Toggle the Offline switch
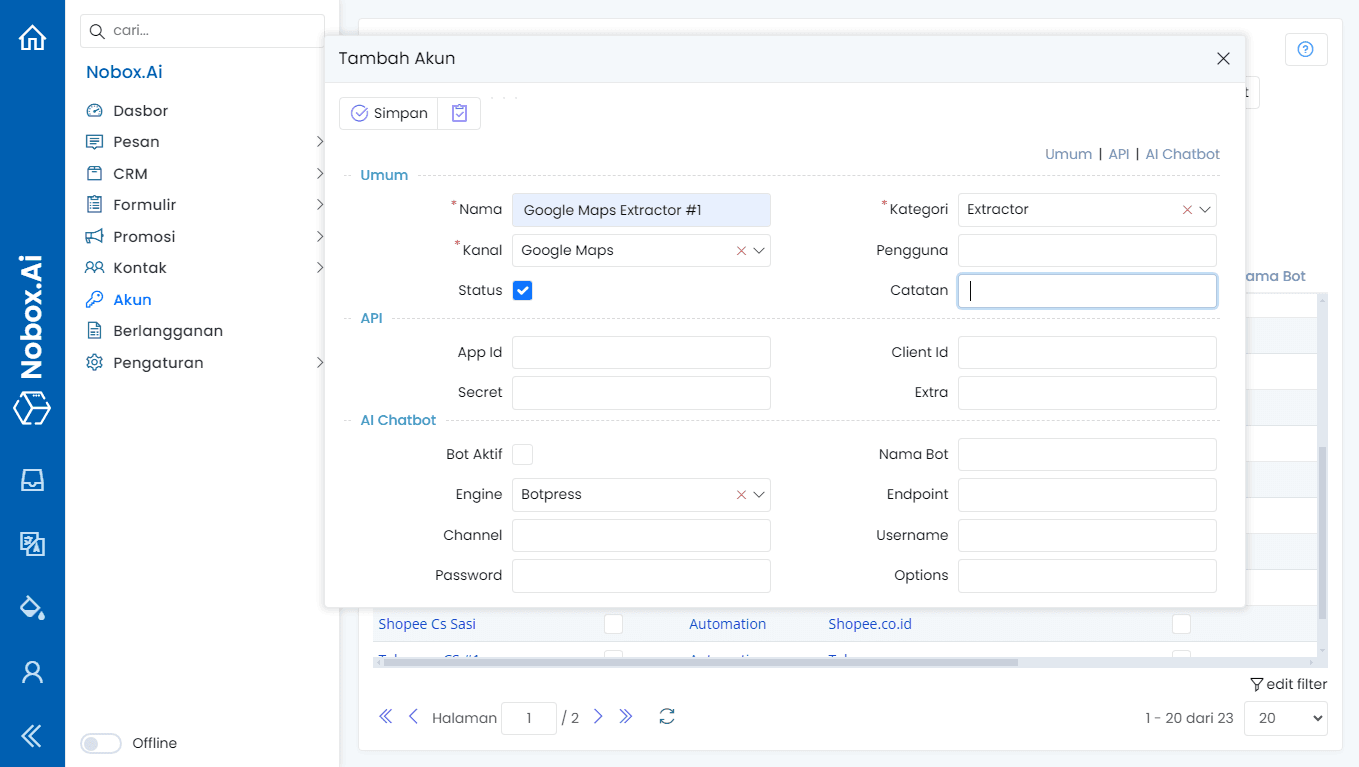Viewport: 1359px width, 767px height. tap(100, 743)
